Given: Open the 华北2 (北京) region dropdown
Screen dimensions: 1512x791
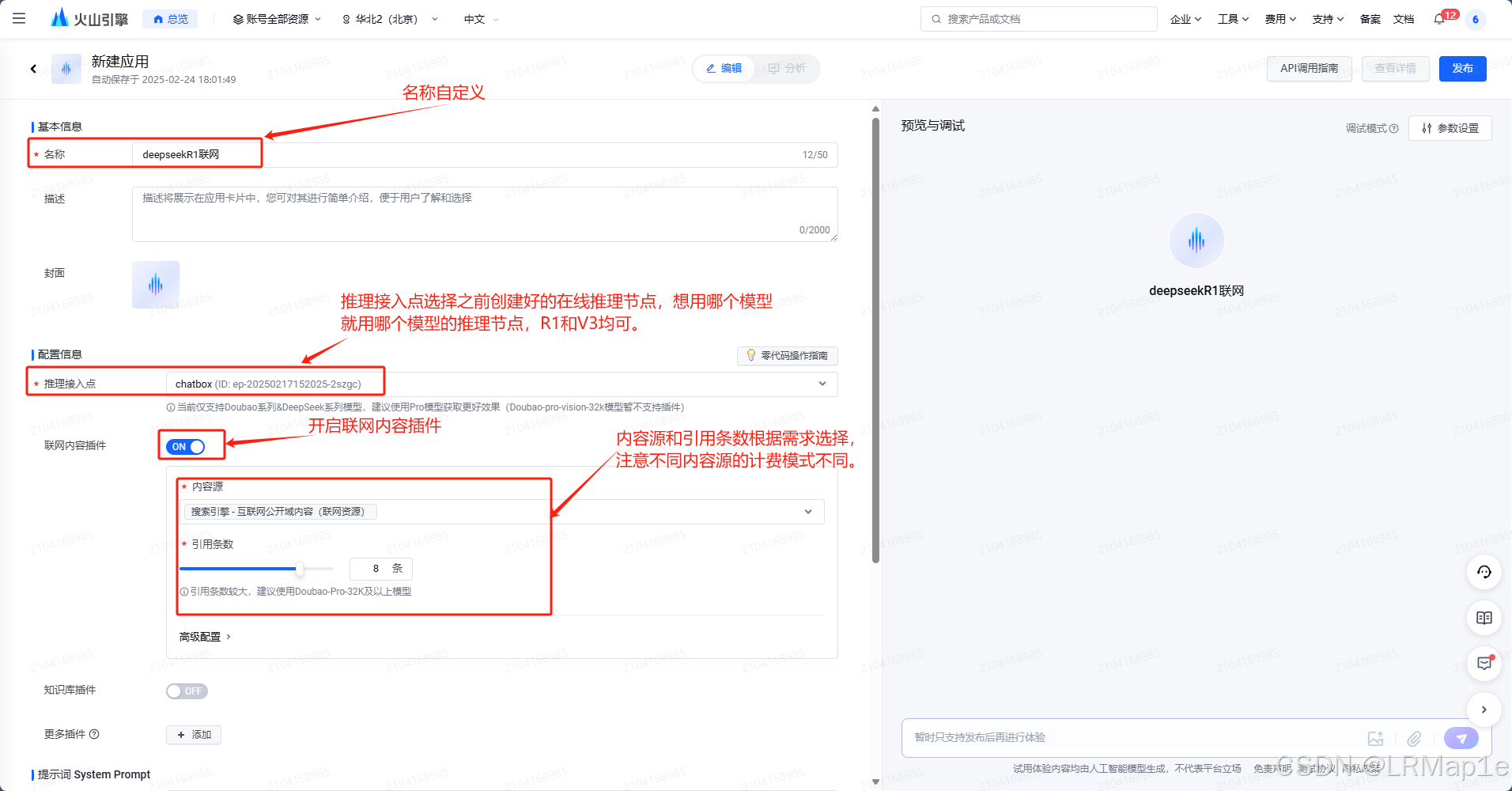Looking at the screenshot, I should (389, 19).
